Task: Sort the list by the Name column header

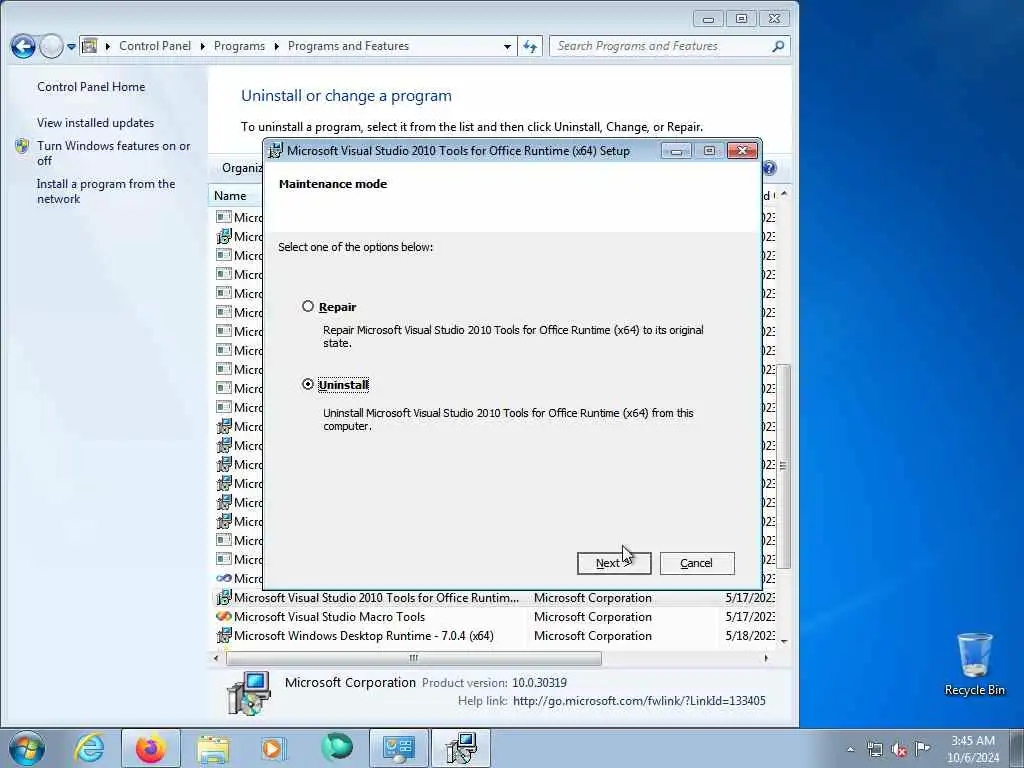Action: click(x=230, y=196)
